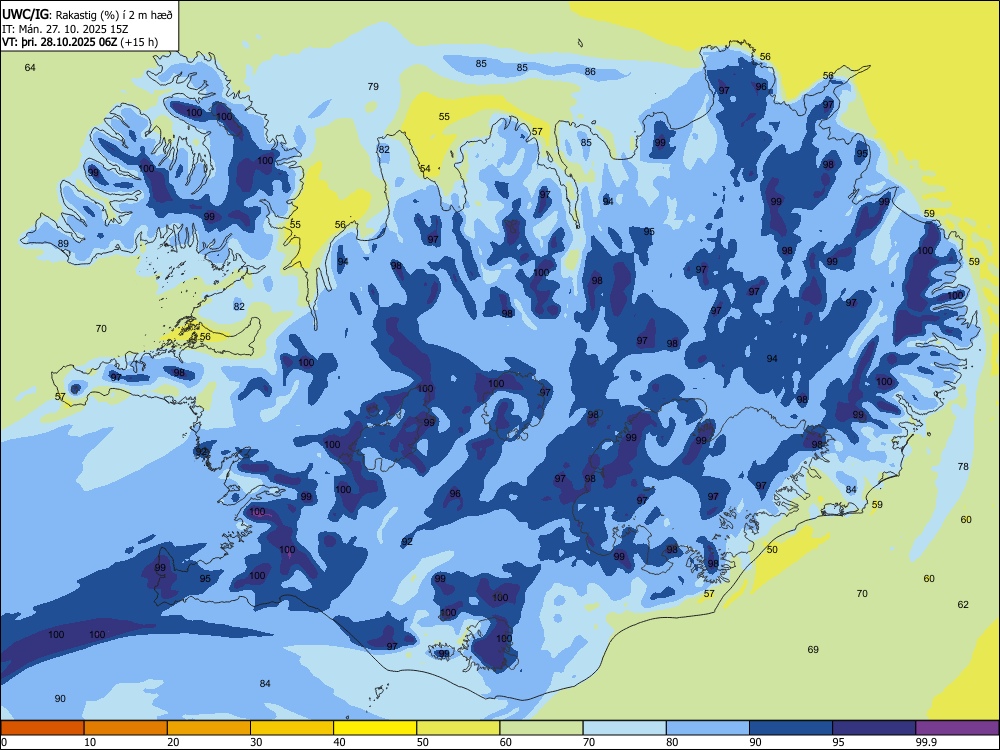Click the '89' humidity value on the map
This screenshot has width=1000, height=750.
click(x=62, y=244)
